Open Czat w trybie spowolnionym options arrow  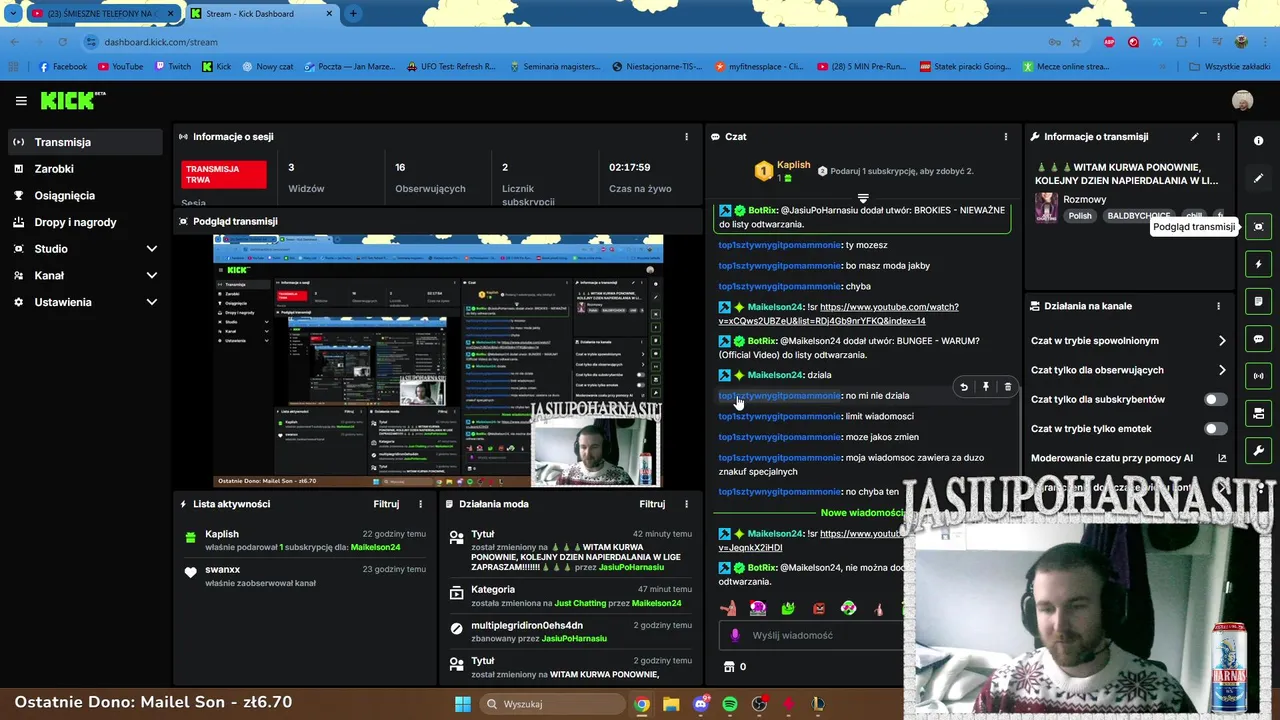coord(1222,341)
